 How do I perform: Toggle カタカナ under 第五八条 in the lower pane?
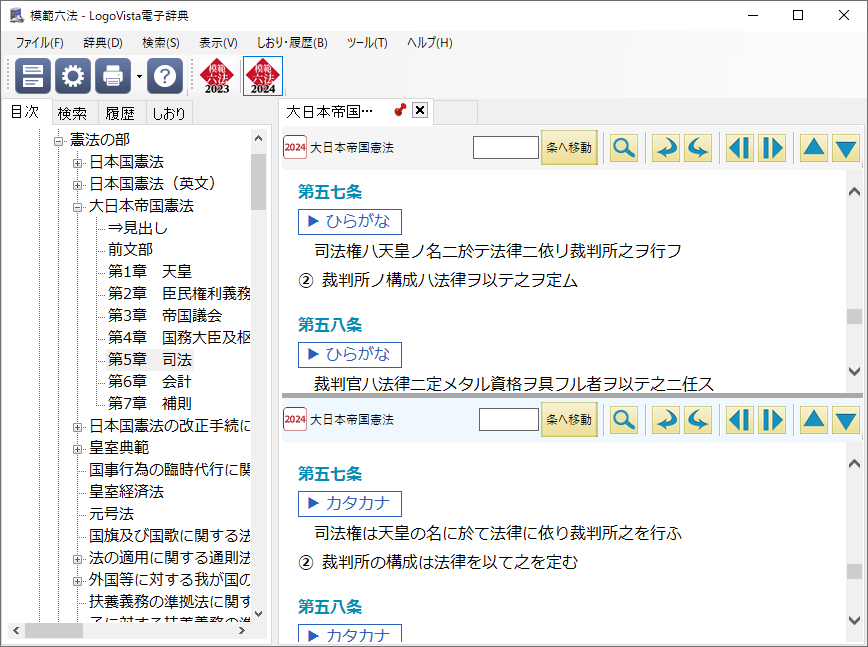coord(350,634)
